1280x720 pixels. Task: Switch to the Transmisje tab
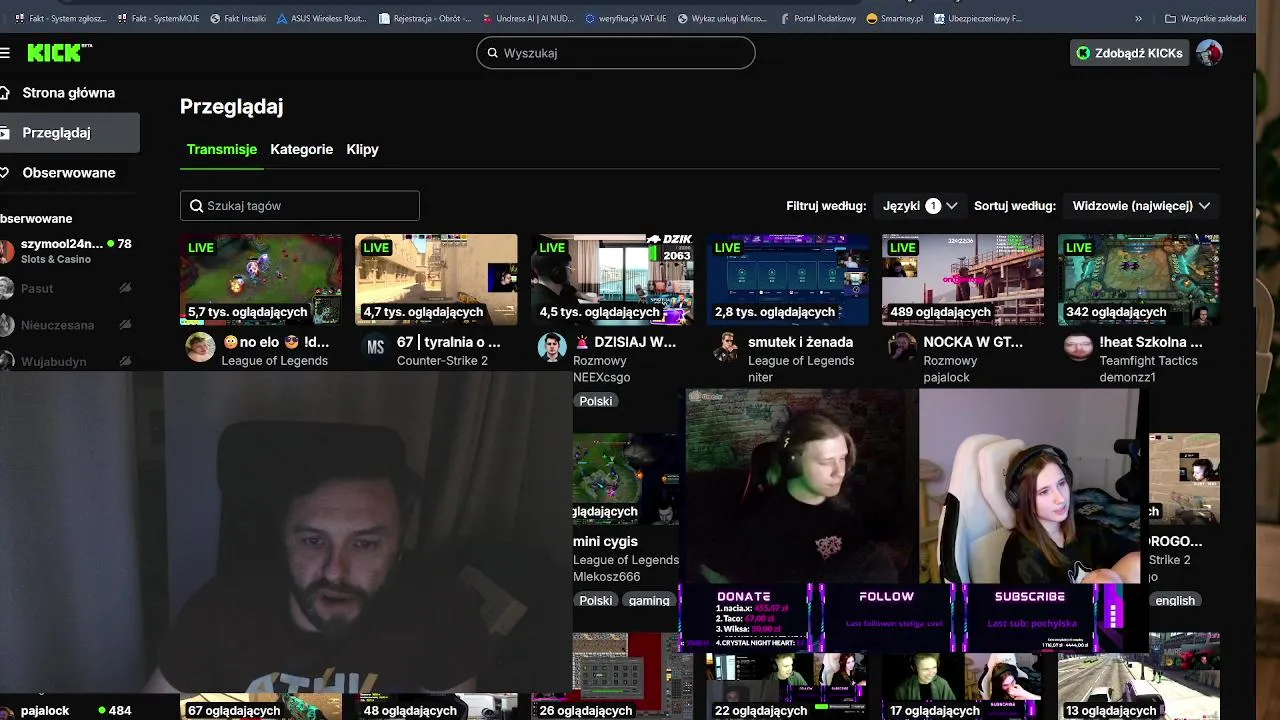(x=222, y=149)
